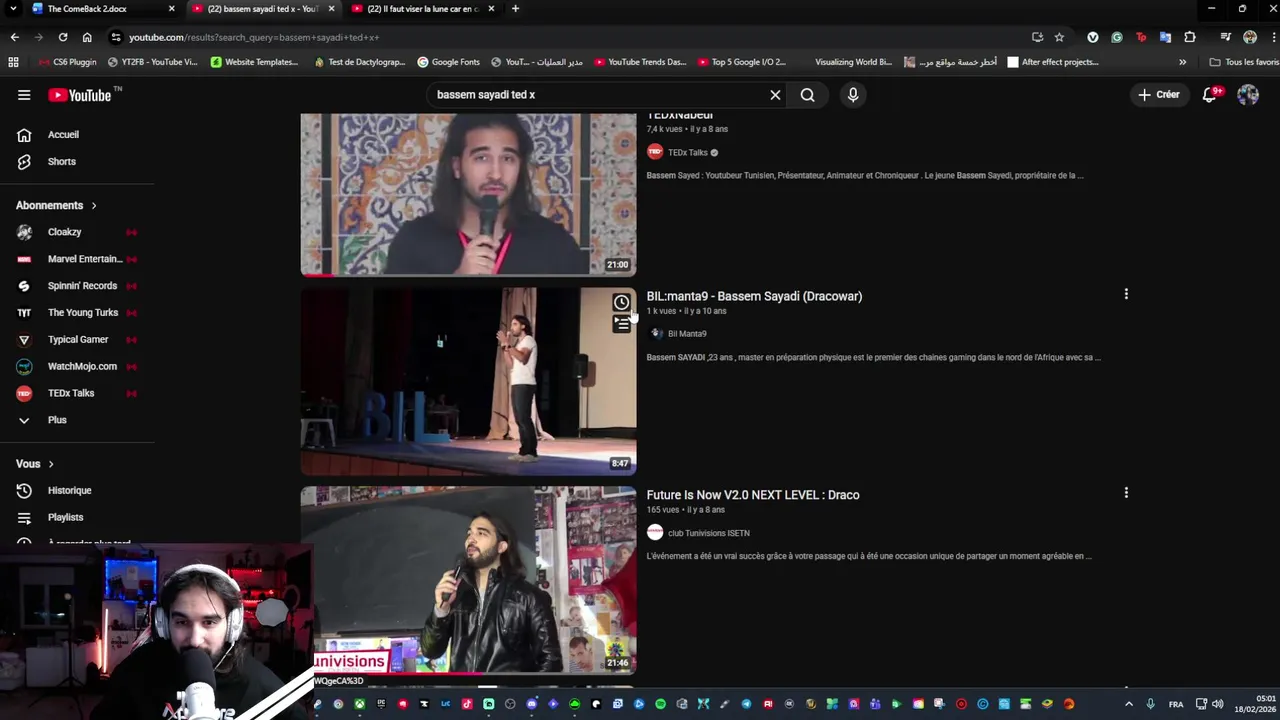Open the TEDxNabeul video thumbnail

pyautogui.click(x=468, y=194)
